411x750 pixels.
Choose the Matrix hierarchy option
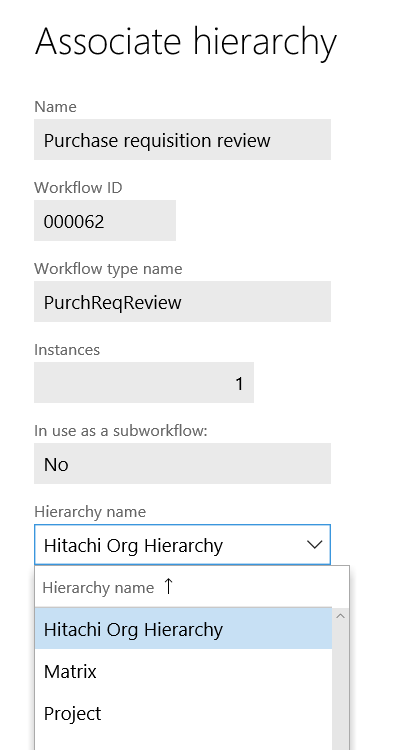click(x=183, y=671)
